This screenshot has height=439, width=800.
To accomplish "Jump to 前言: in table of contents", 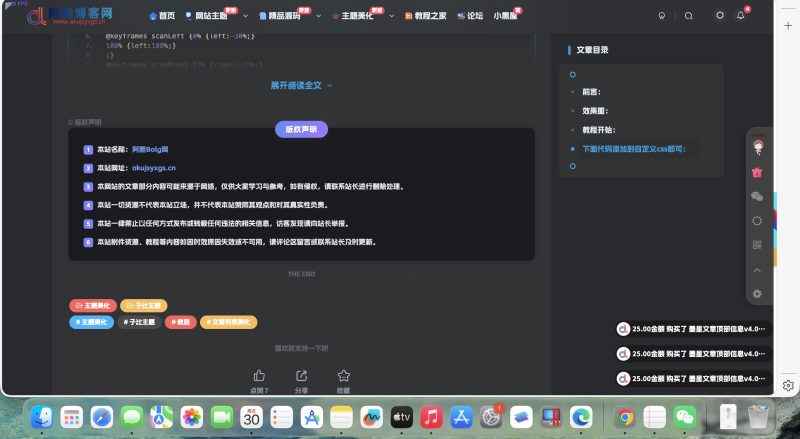I will [591, 92].
